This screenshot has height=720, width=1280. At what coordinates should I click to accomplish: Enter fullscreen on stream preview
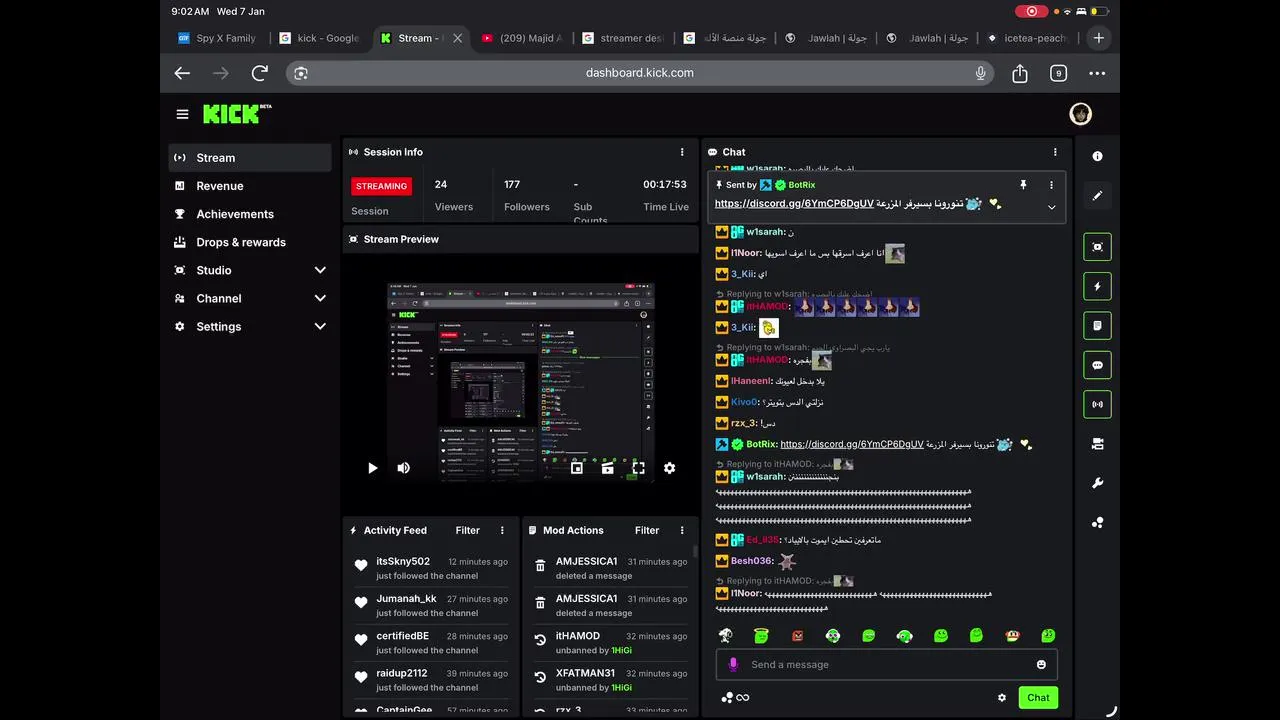638,467
